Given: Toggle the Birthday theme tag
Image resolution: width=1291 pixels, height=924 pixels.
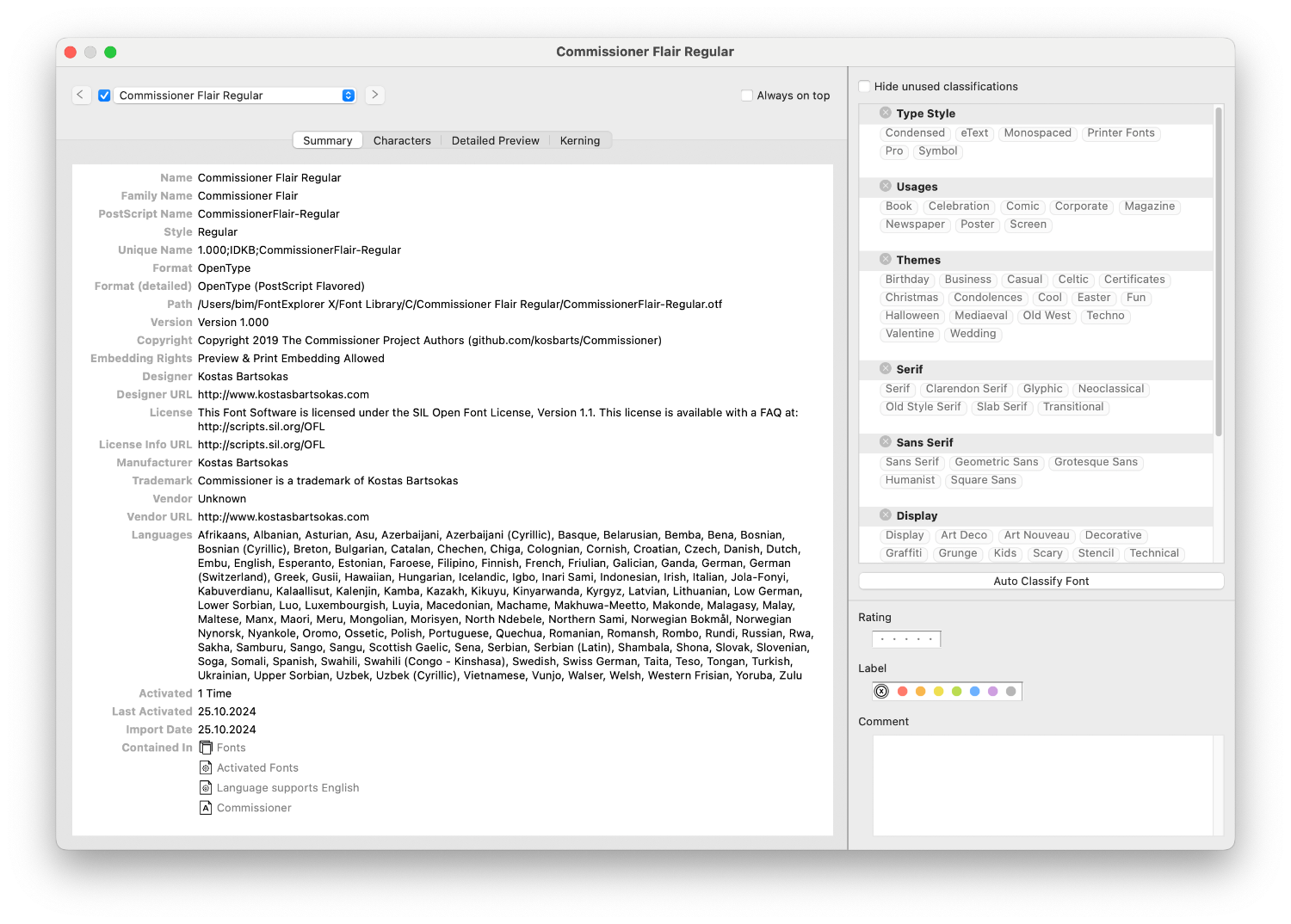Looking at the screenshot, I should tap(907, 280).
